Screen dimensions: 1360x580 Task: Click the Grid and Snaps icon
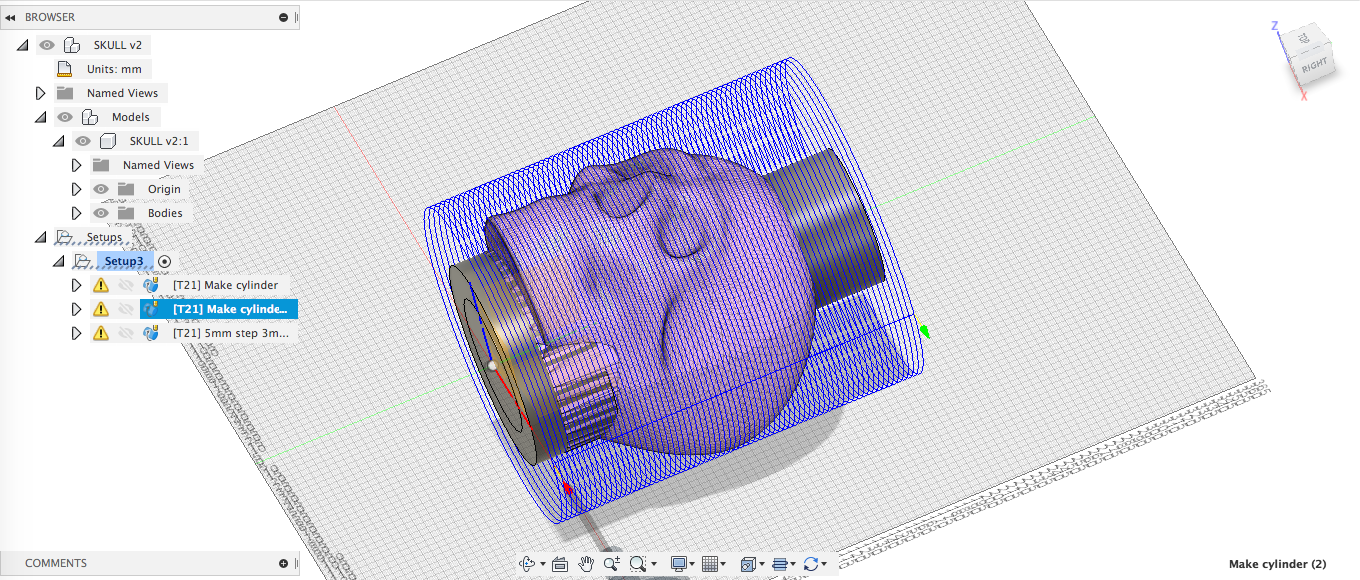coord(712,563)
